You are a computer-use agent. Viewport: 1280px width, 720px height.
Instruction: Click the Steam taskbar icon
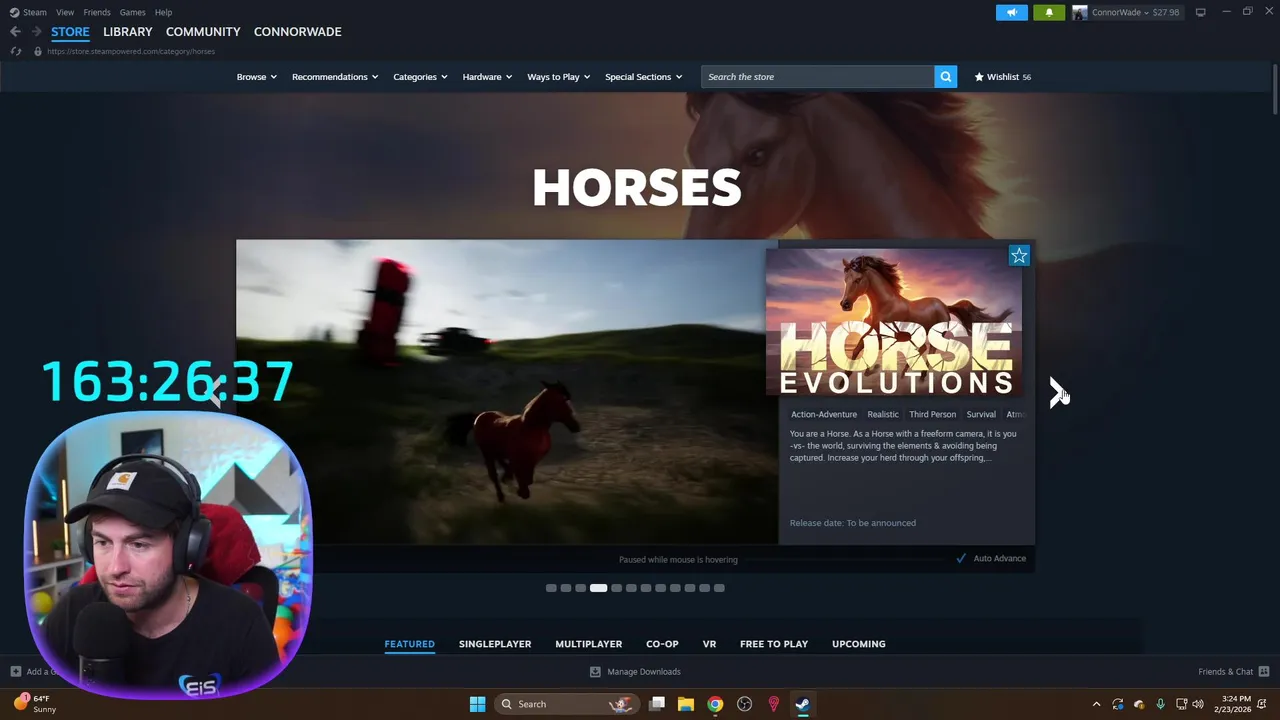pyautogui.click(x=802, y=704)
